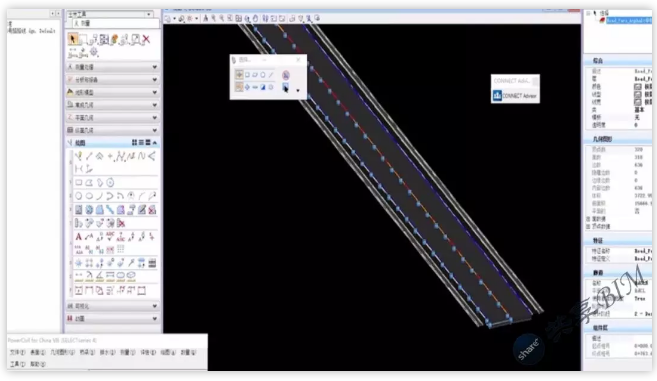The image size is (657, 381).
Task: Click the line weight swatch in General properties
Action: click(638, 102)
